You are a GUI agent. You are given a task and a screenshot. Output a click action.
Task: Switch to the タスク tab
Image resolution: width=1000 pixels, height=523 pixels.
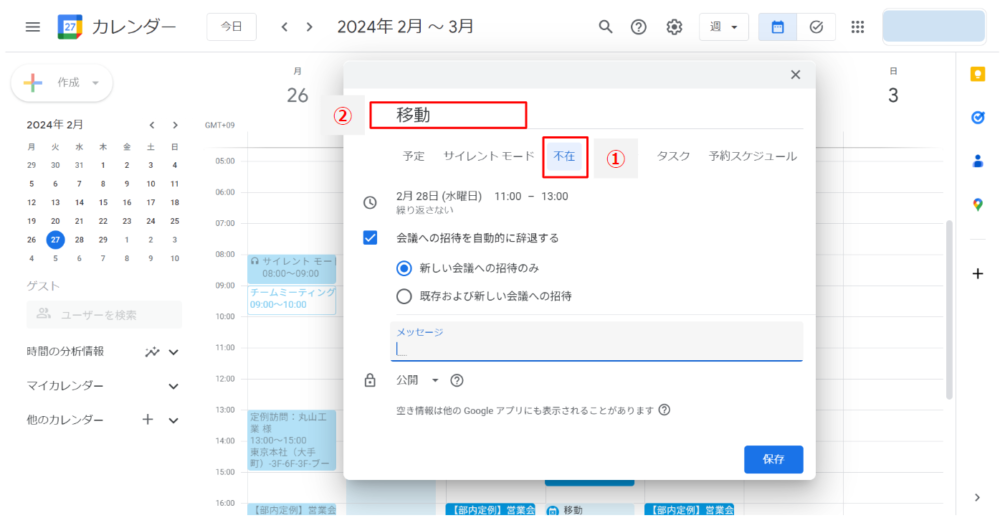[x=673, y=156]
